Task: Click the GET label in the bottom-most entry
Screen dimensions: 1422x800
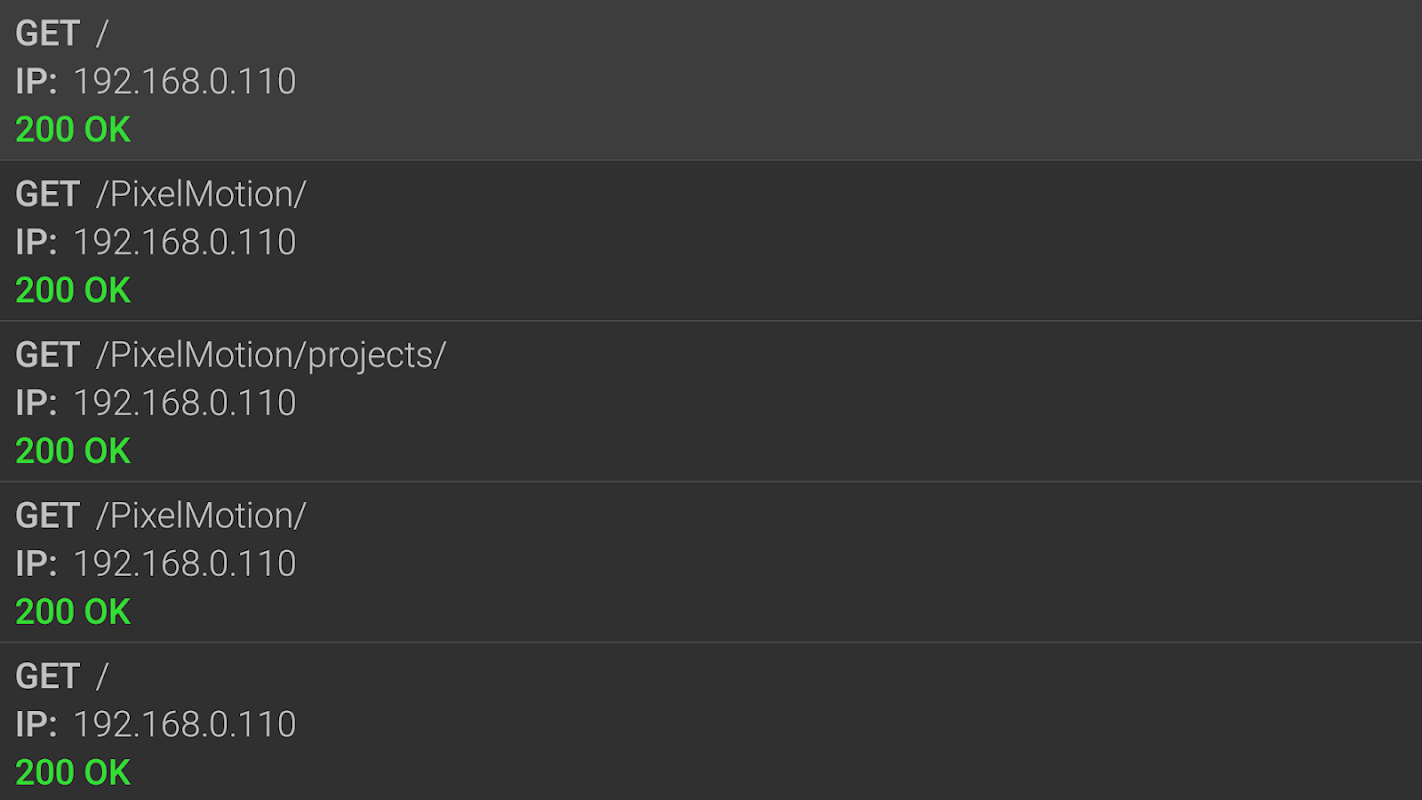Action: pyautogui.click(x=47, y=677)
